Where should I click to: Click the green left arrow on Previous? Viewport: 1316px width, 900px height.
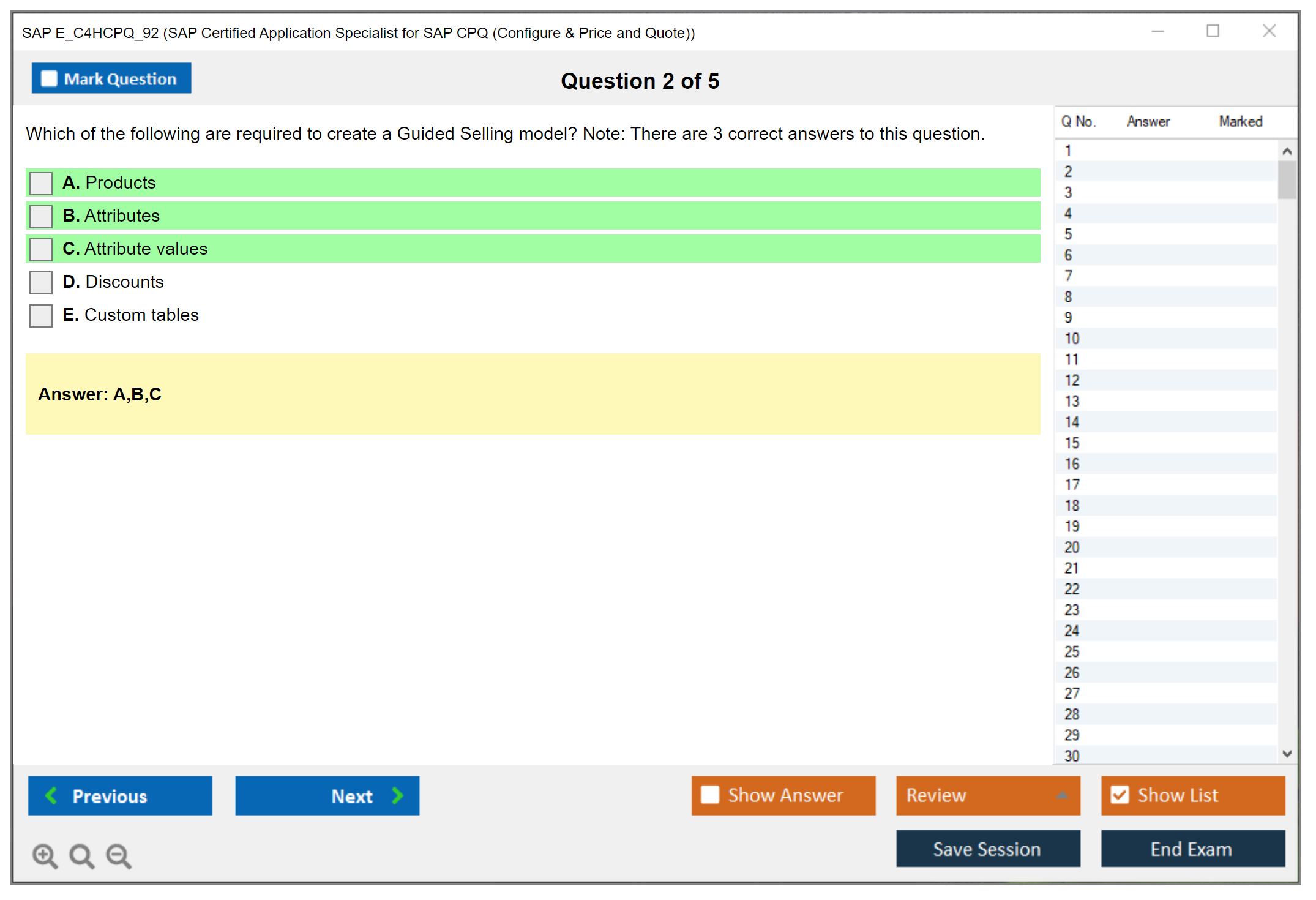[51, 795]
